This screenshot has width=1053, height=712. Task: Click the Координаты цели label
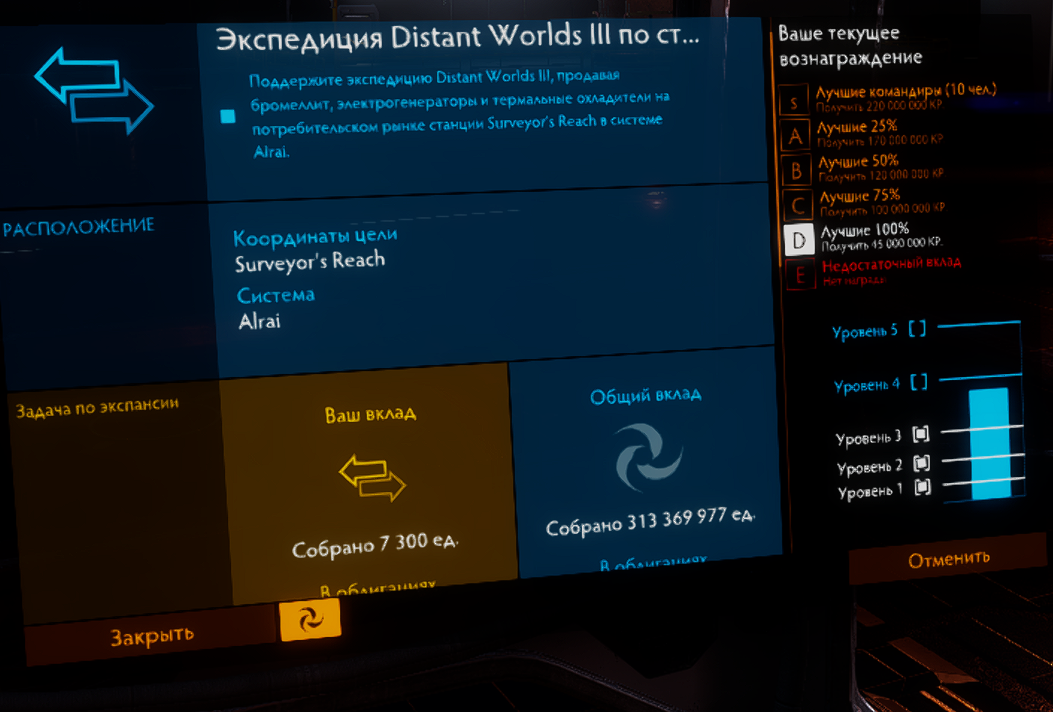315,236
